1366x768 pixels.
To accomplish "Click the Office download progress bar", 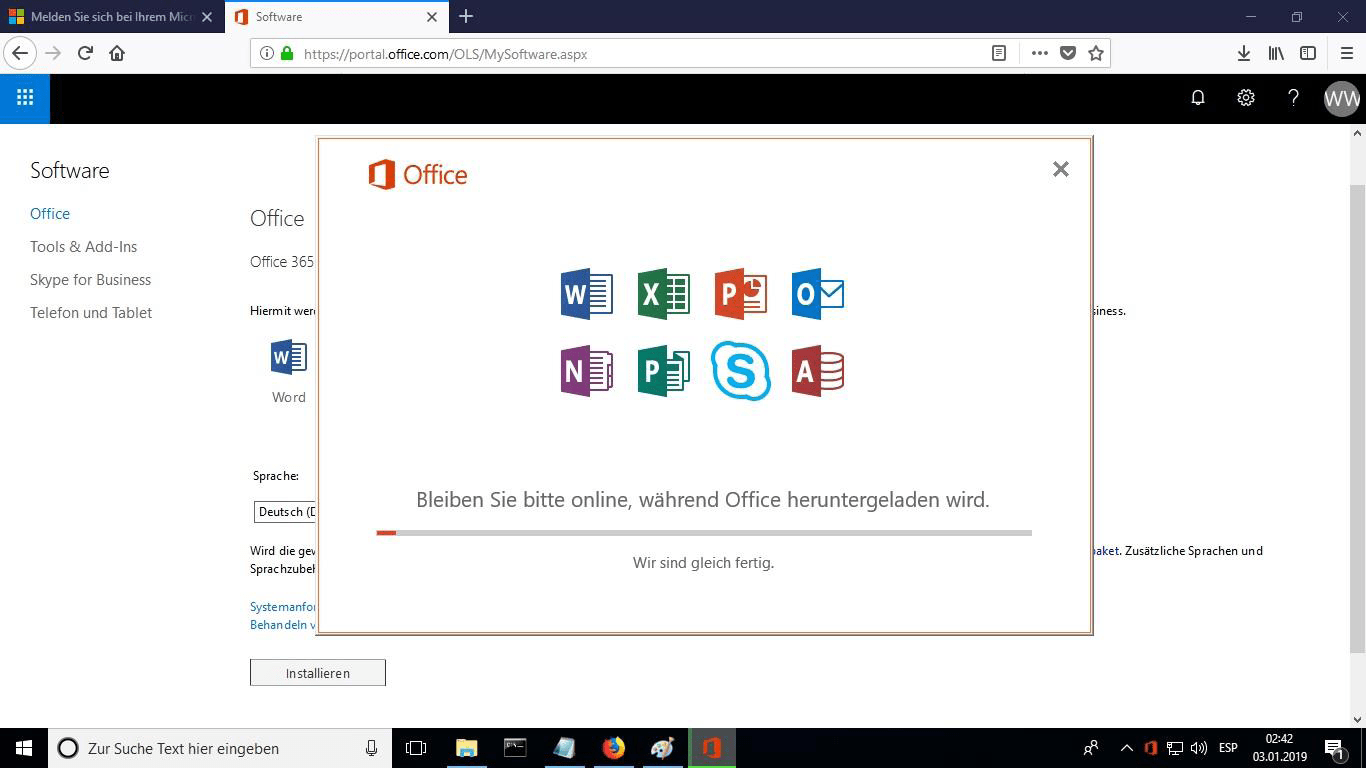I will [703, 533].
